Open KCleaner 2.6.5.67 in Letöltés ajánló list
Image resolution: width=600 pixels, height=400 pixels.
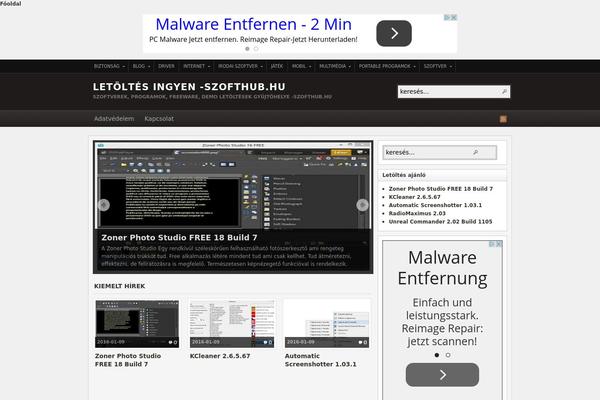point(414,197)
